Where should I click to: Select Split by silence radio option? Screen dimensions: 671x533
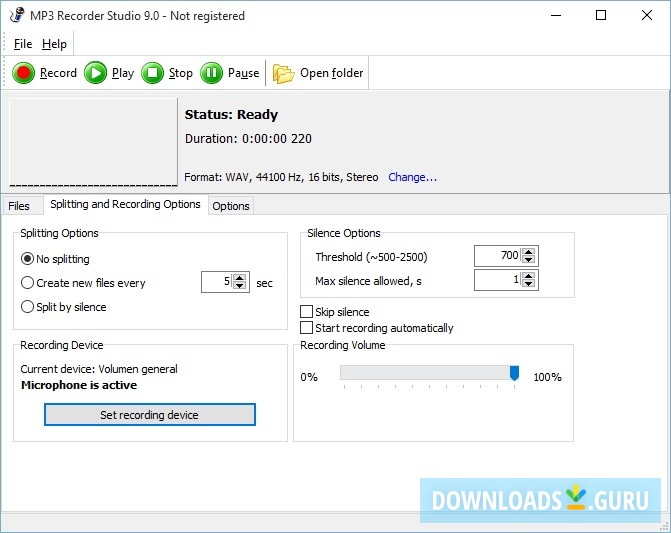pos(27,307)
